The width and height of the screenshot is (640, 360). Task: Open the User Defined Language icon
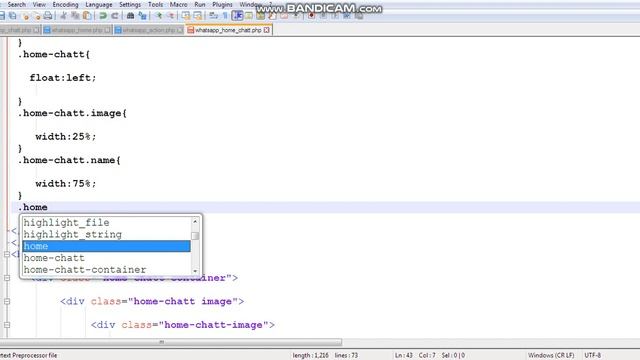tap(249, 16)
